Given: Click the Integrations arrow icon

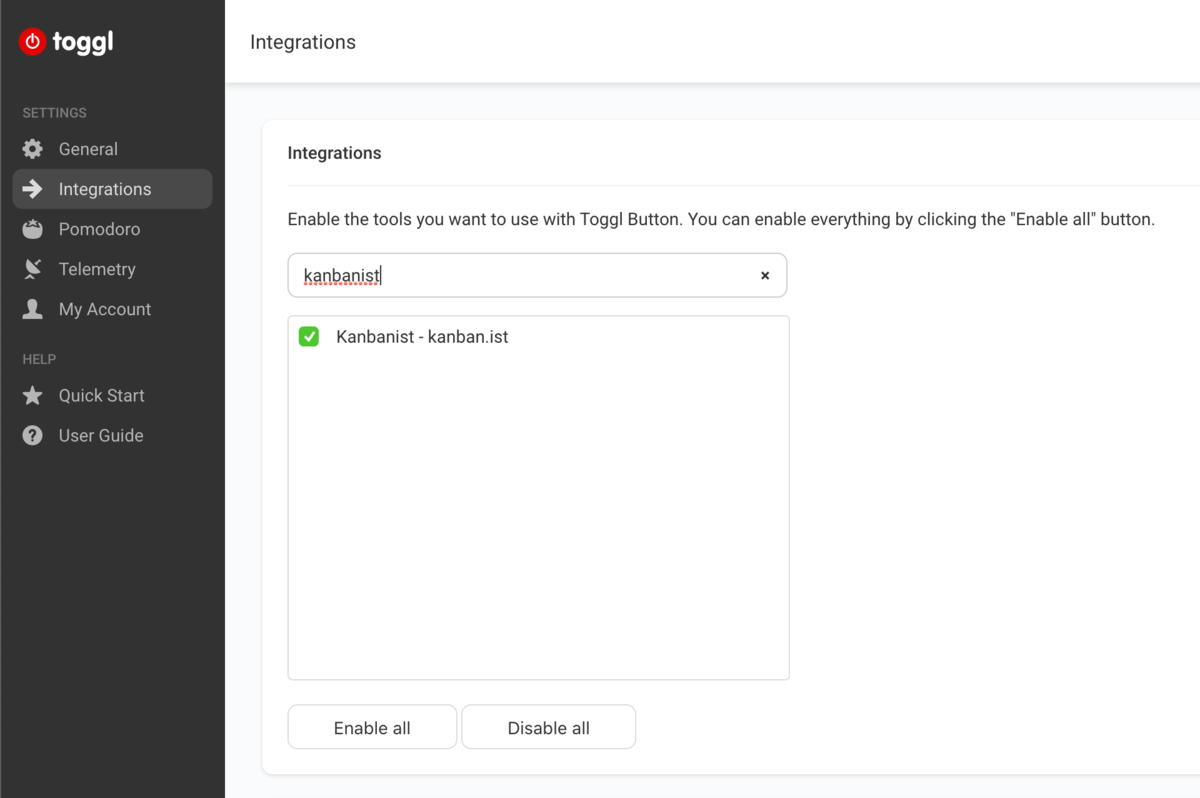Looking at the screenshot, I should (33, 189).
